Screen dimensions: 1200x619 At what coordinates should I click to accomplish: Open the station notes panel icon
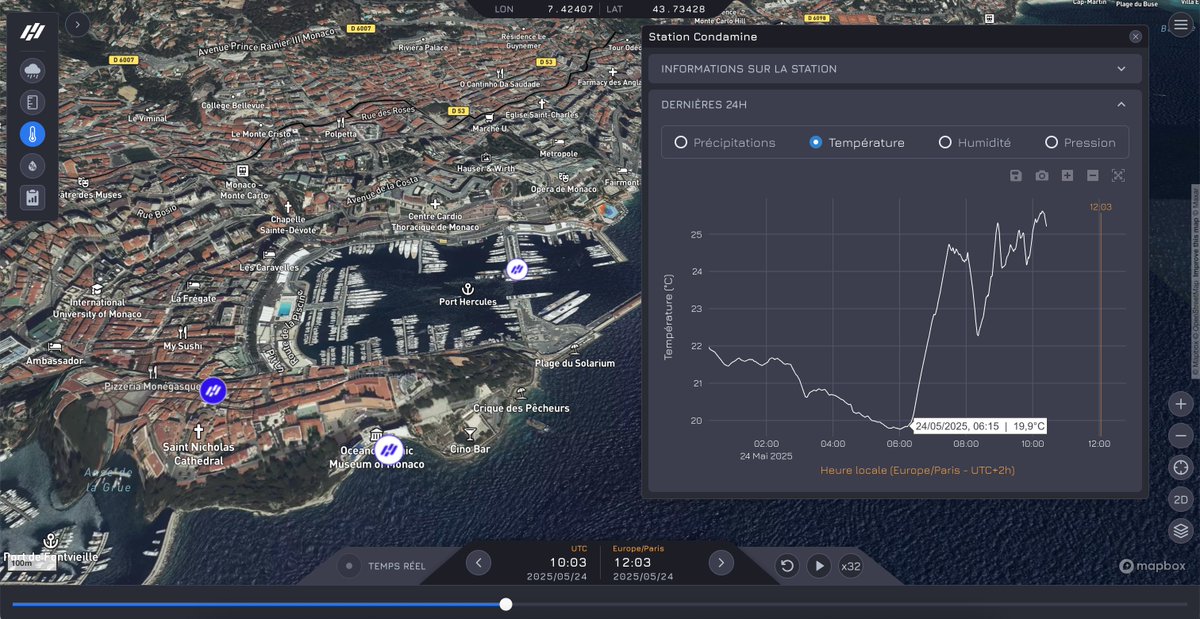(32, 101)
